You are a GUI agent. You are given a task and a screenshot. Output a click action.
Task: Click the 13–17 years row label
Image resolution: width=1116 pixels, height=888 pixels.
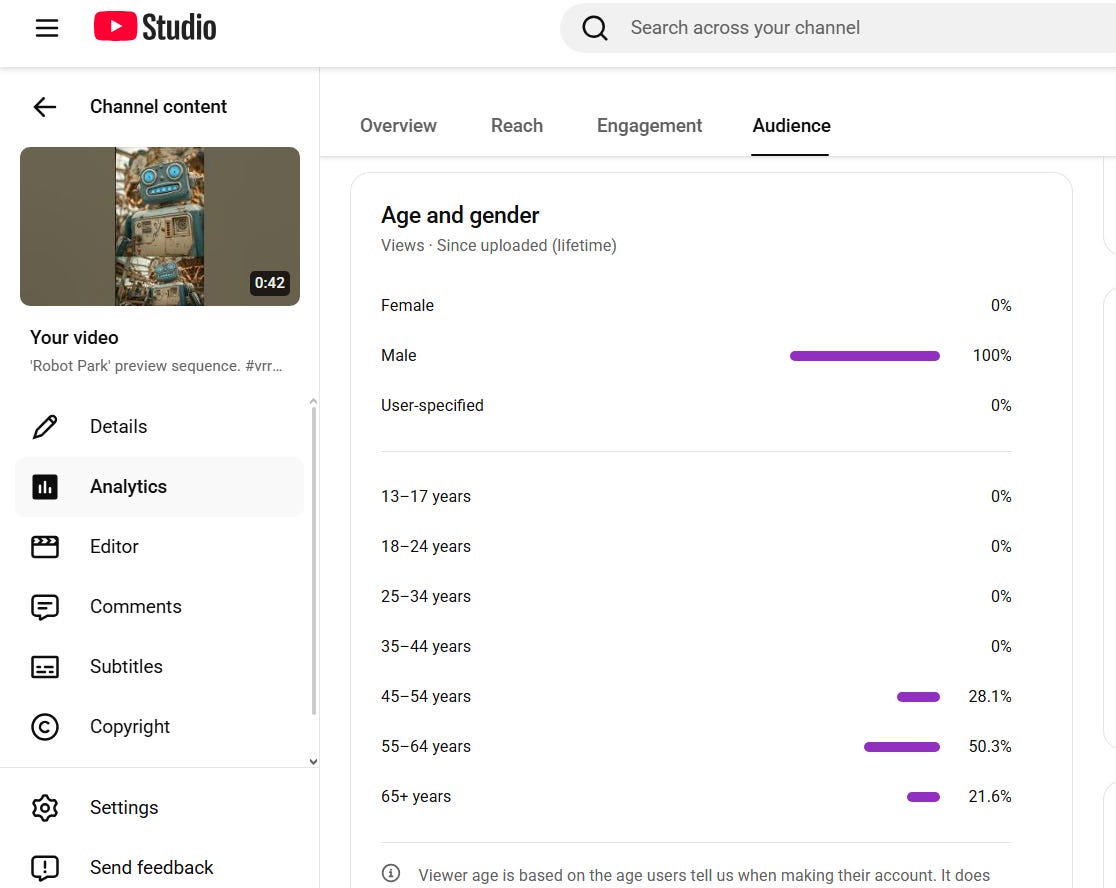[426, 497]
